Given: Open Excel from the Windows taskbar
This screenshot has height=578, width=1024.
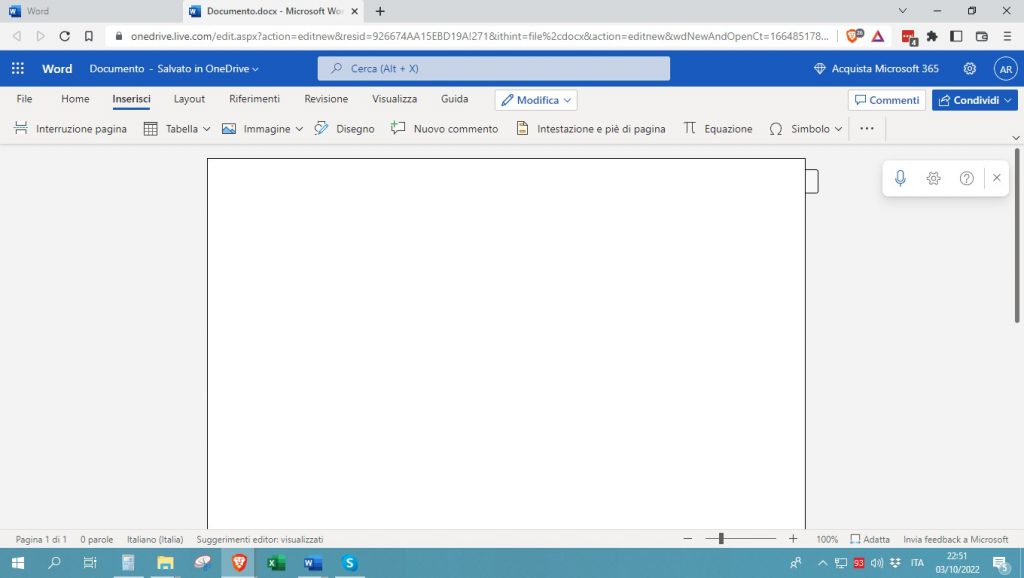Looking at the screenshot, I should (x=276, y=563).
